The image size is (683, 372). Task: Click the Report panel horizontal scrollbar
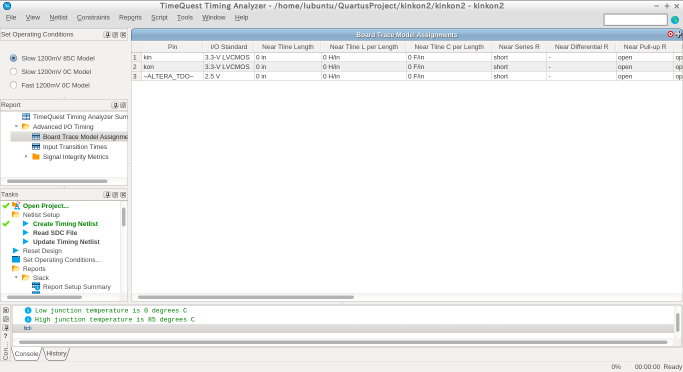pos(57,181)
